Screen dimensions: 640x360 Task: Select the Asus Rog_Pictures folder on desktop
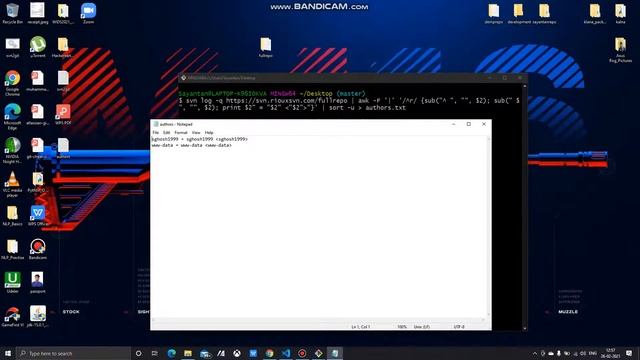620,50
